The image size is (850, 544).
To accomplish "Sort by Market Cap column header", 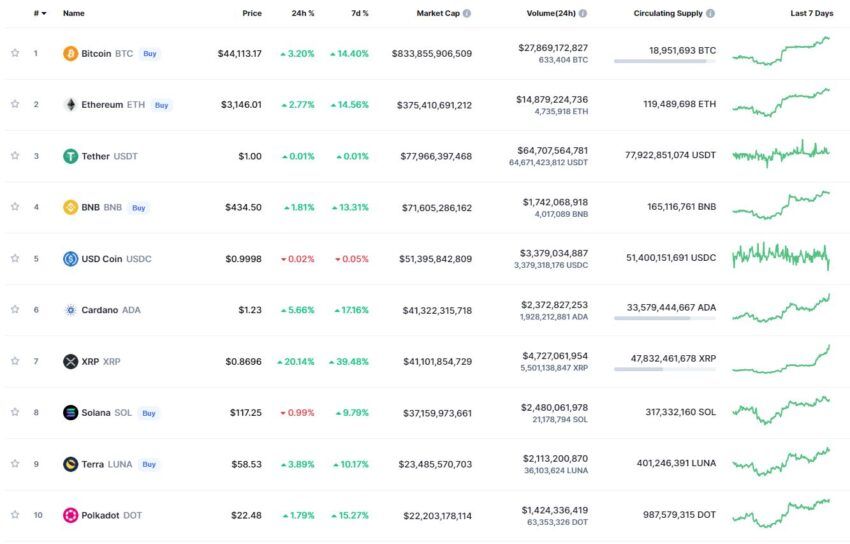I will pos(438,13).
